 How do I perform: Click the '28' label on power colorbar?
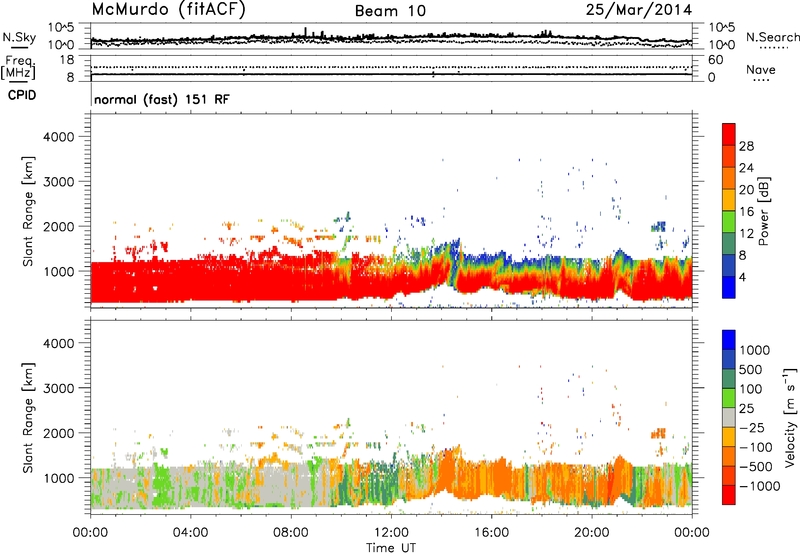[x=746, y=146]
